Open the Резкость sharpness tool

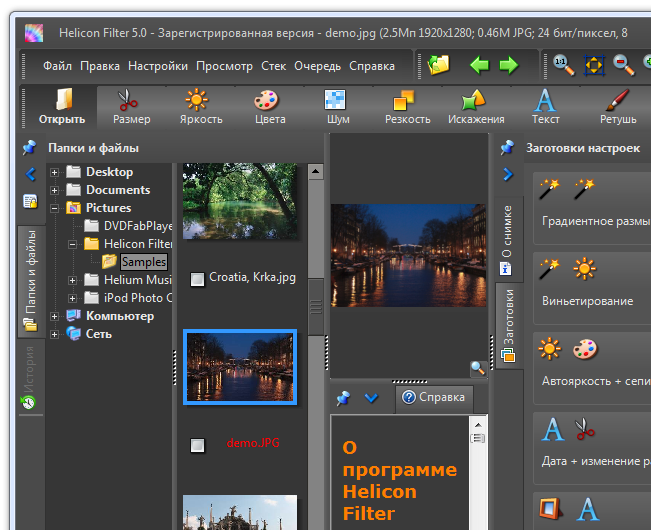pyautogui.click(x=407, y=107)
